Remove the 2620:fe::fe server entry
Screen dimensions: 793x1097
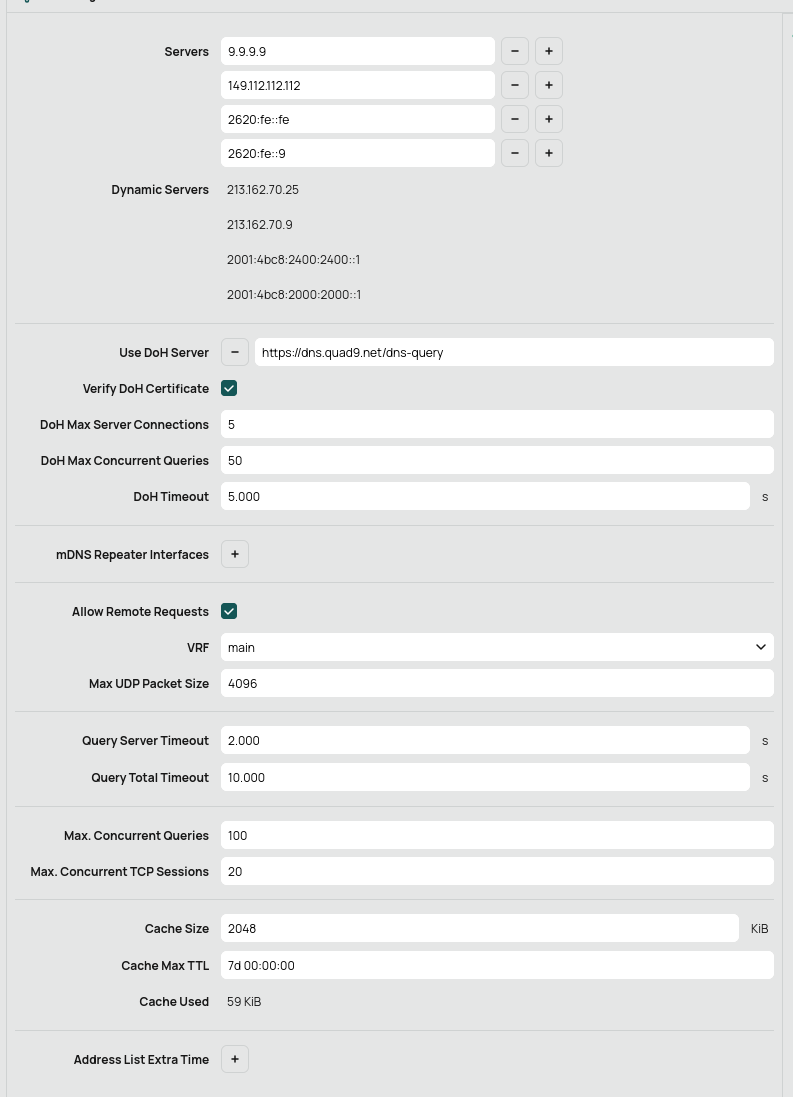point(515,119)
